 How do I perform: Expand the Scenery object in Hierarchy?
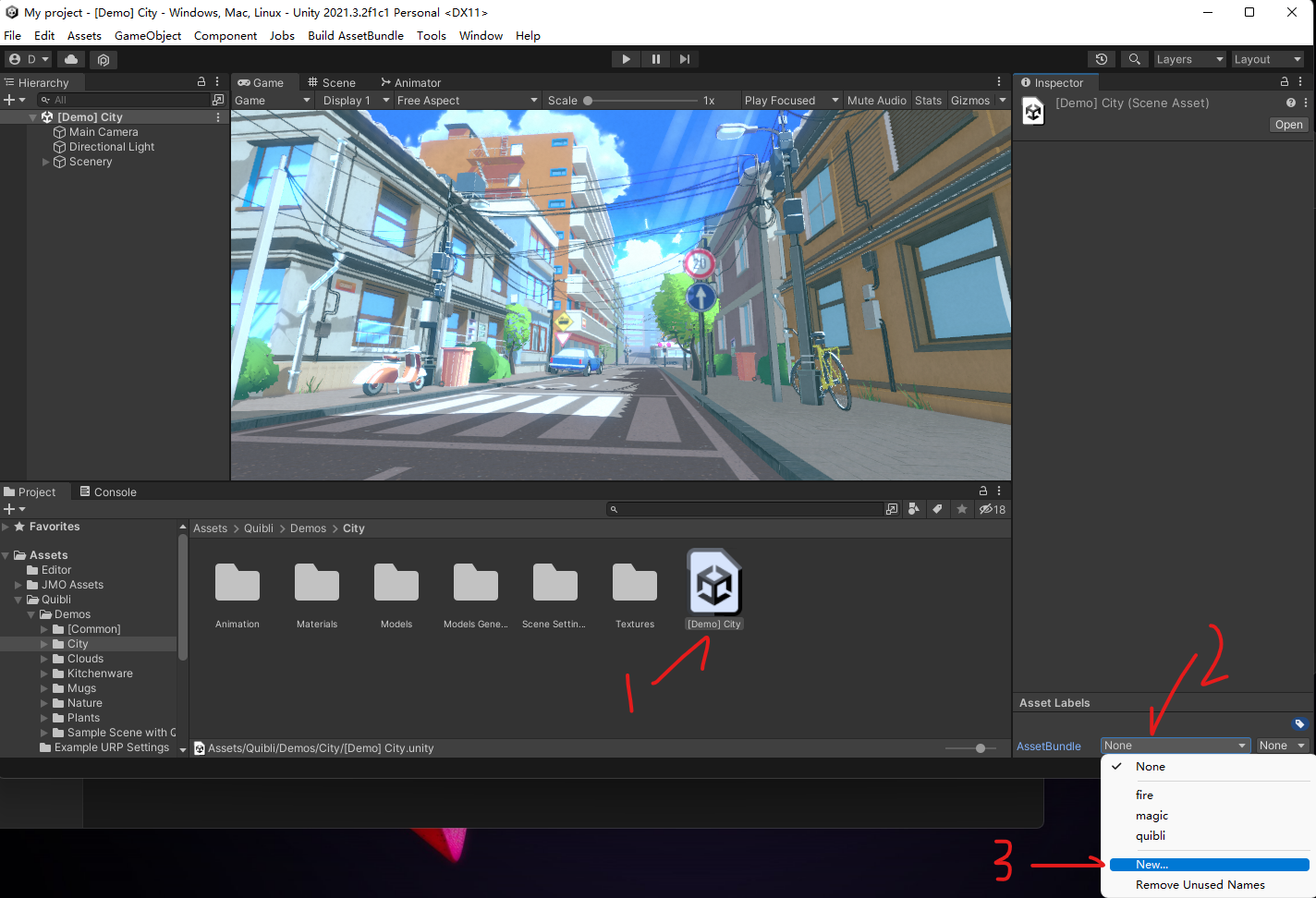click(x=46, y=162)
